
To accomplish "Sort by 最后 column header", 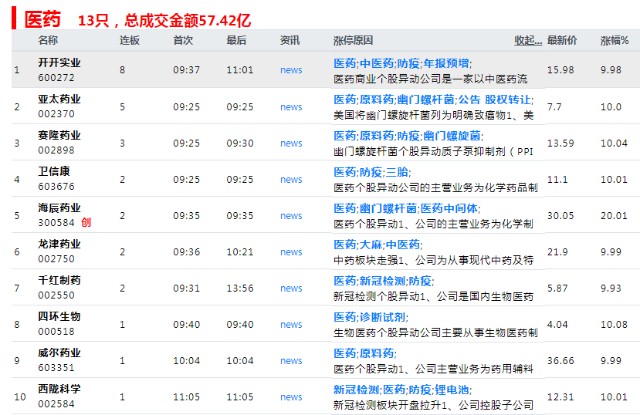I will click(237, 40).
